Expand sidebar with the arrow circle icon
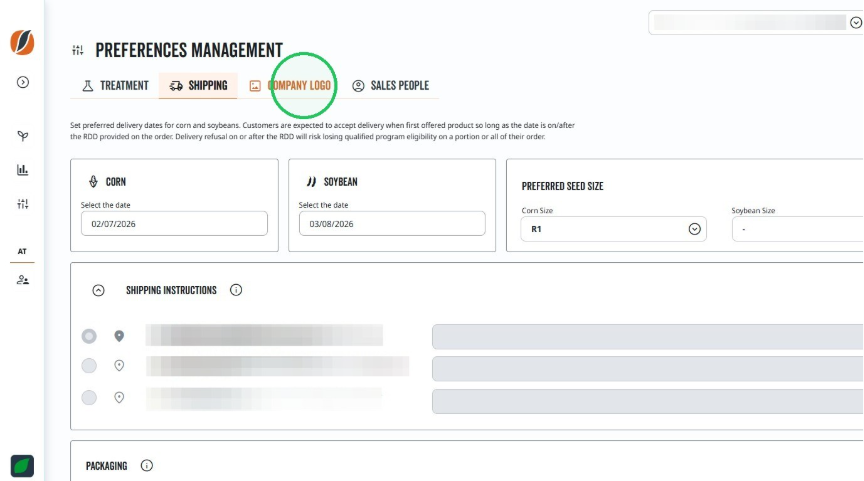The image size is (864, 481). [23, 82]
